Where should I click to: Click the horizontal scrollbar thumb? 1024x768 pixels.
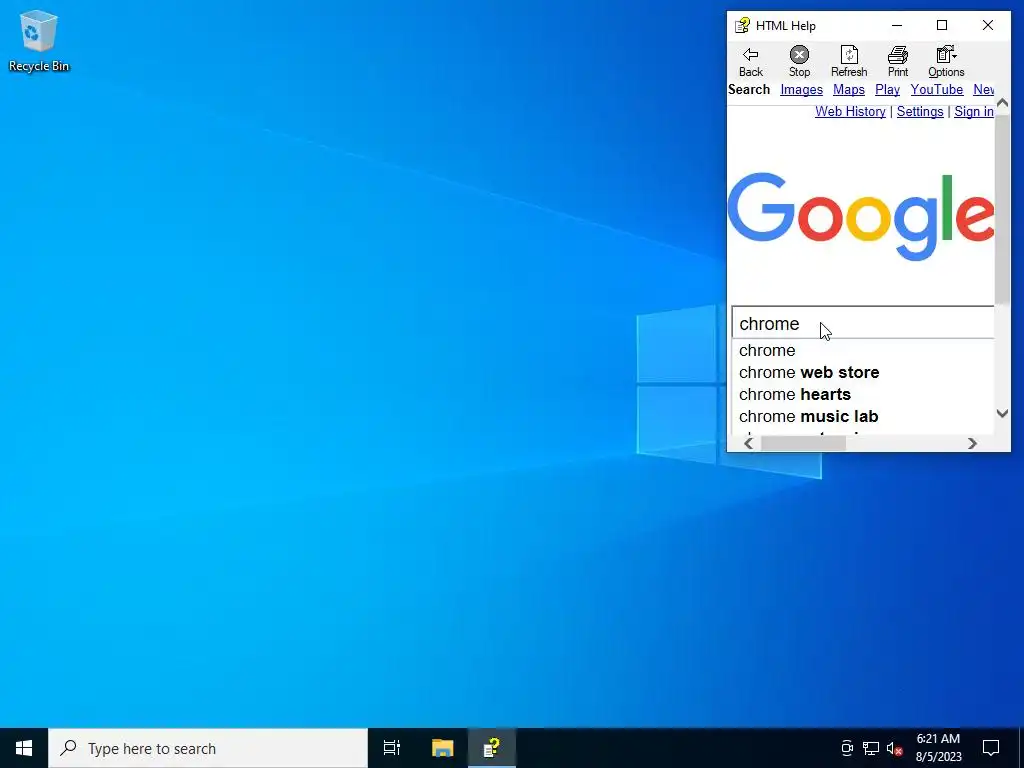(803, 443)
